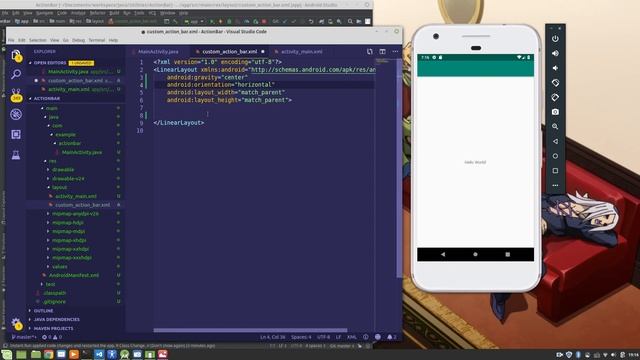Open Android Studio Refactor menu
The width and height of the screenshot is (640, 360).
(98, 13)
